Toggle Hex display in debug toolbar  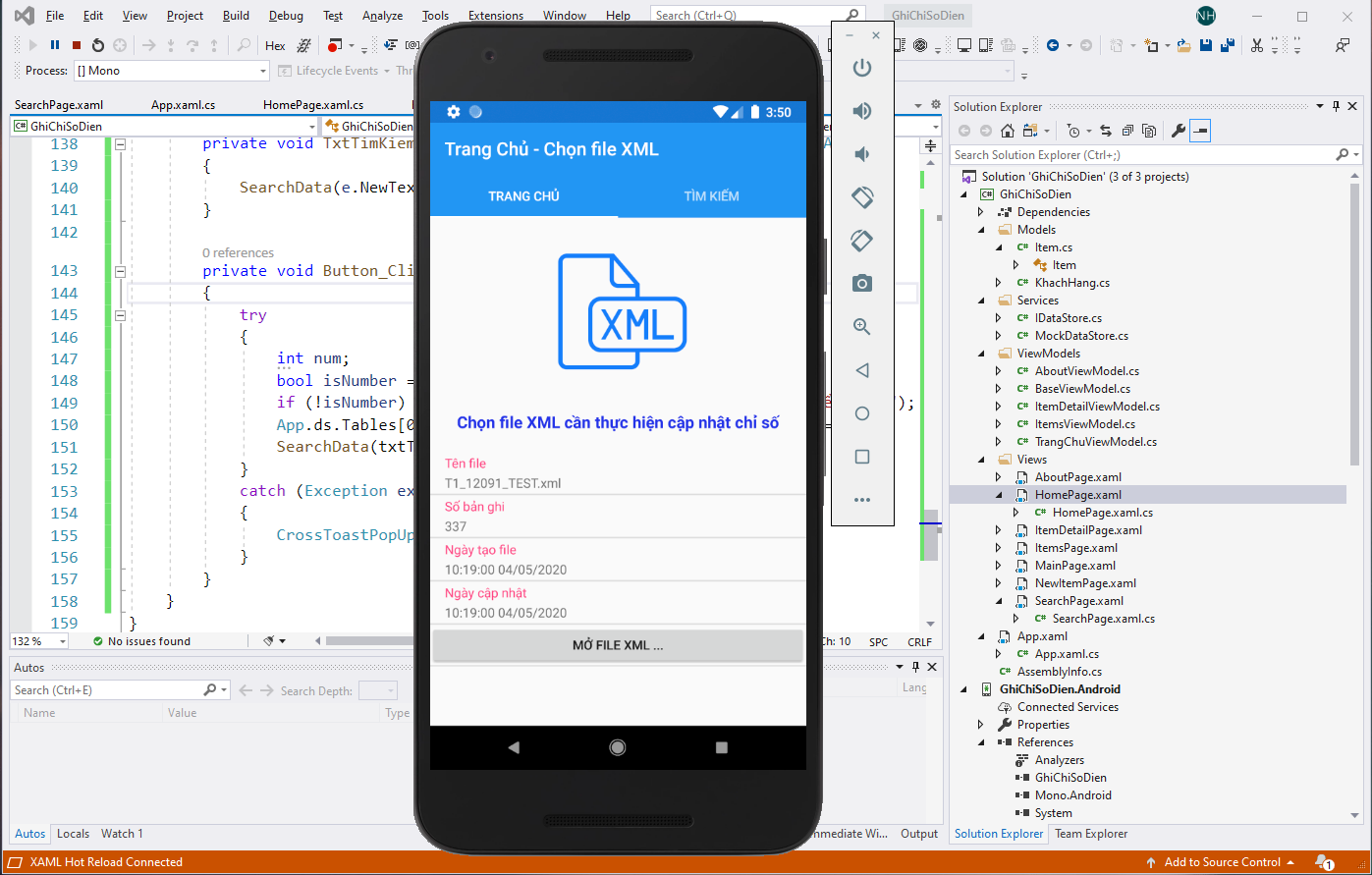click(x=275, y=45)
